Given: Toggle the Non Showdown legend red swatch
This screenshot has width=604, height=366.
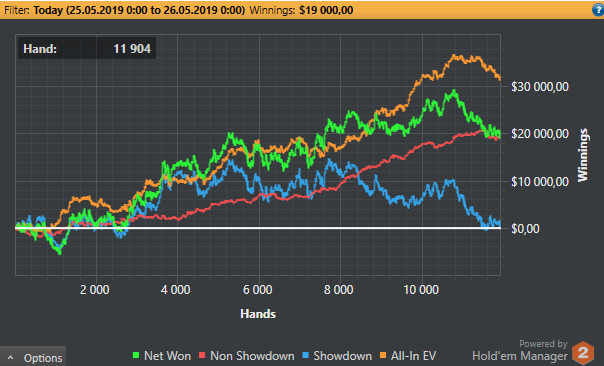Looking at the screenshot, I should 202,355.
